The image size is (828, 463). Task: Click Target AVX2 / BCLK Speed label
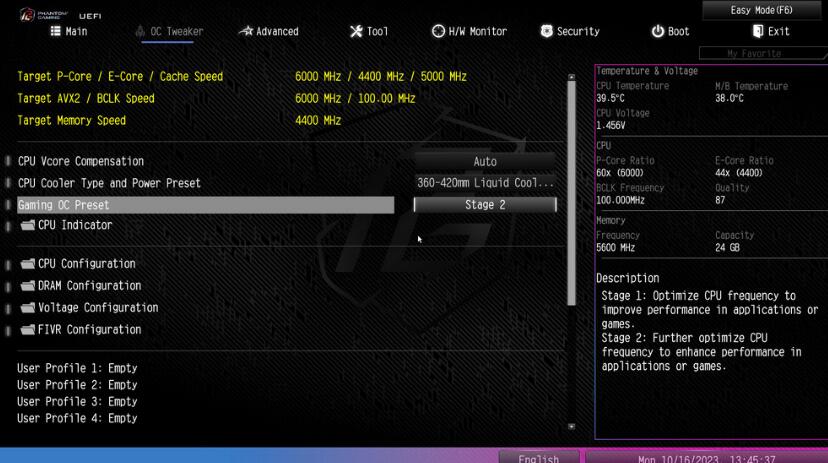click(x=86, y=99)
